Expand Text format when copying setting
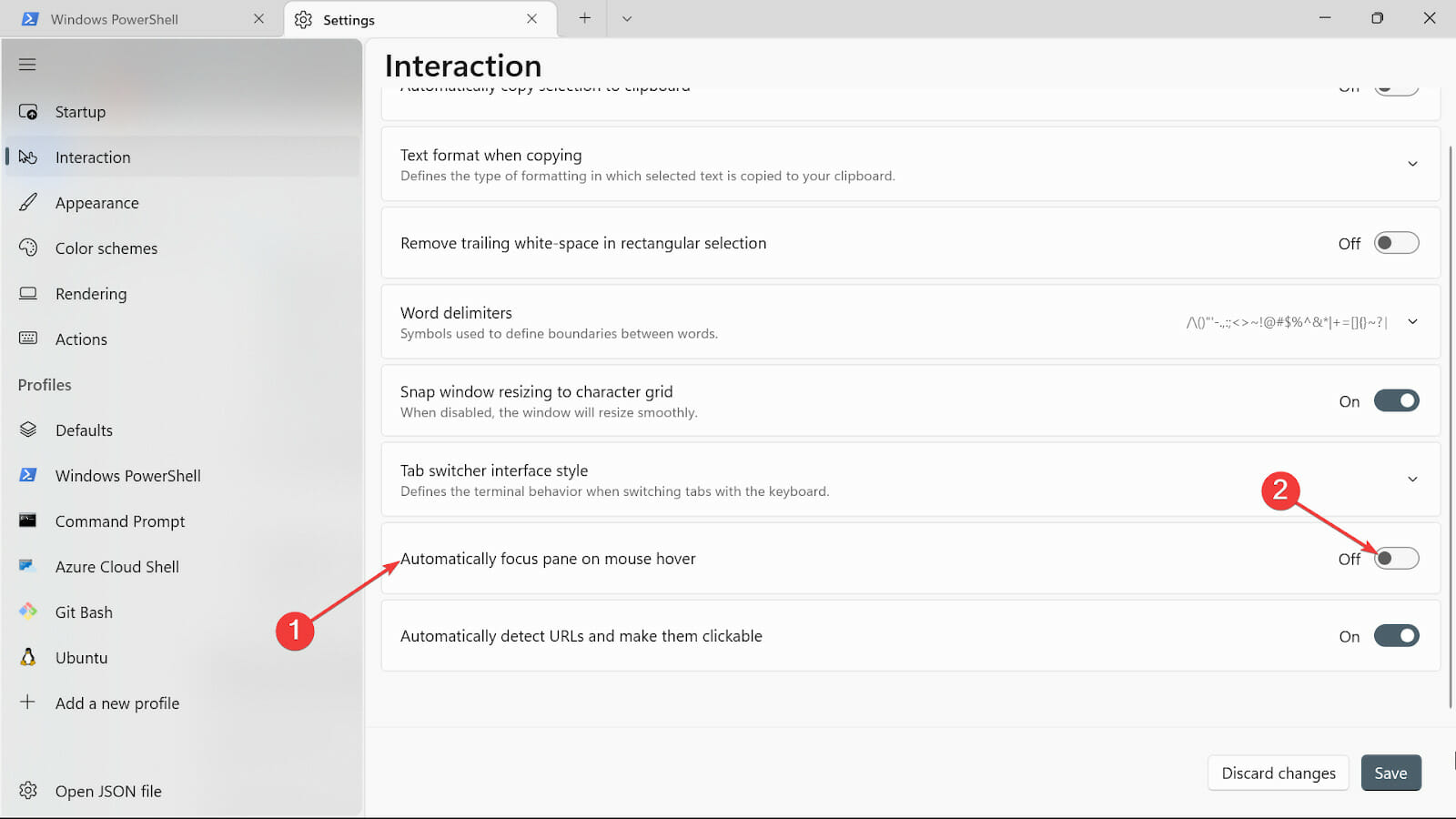 pos(1413,164)
